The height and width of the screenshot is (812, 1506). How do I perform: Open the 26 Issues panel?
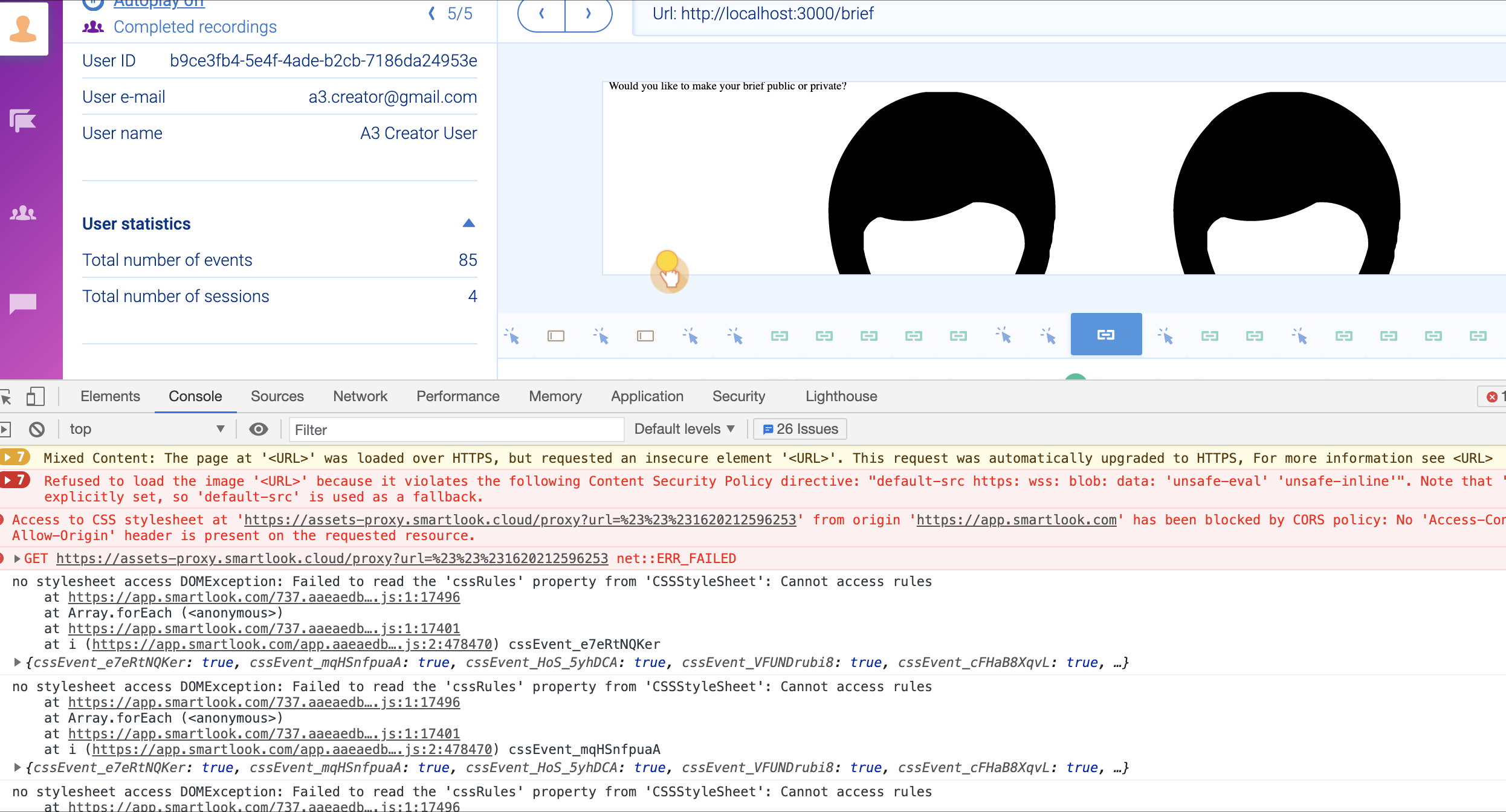coord(799,429)
